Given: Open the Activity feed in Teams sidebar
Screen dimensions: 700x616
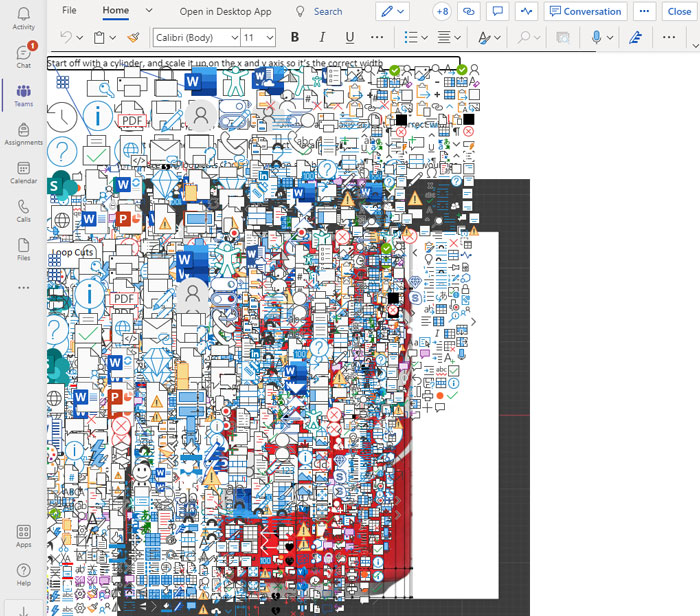Looking at the screenshot, I should 23,18.
